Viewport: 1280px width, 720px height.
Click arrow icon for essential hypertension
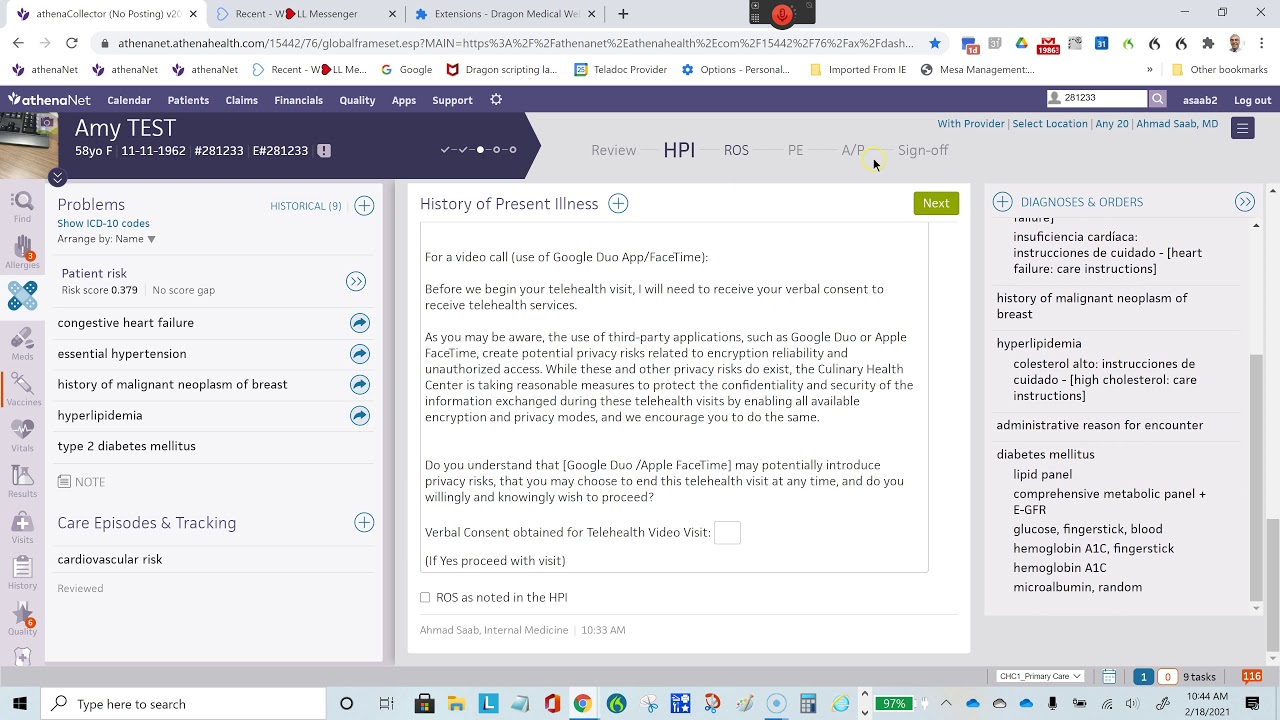[x=360, y=354]
